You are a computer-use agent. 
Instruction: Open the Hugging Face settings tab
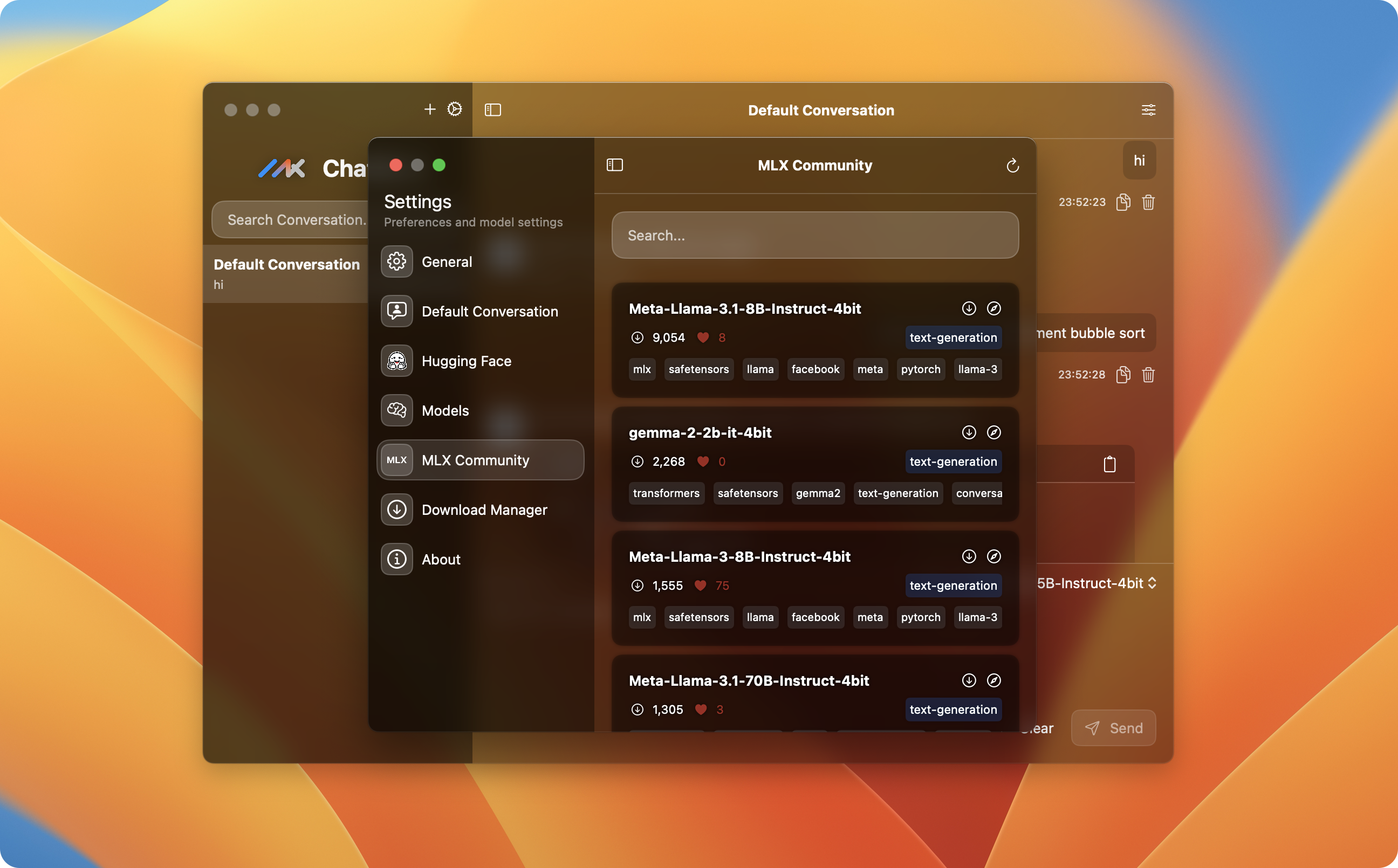(x=465, y=361)
